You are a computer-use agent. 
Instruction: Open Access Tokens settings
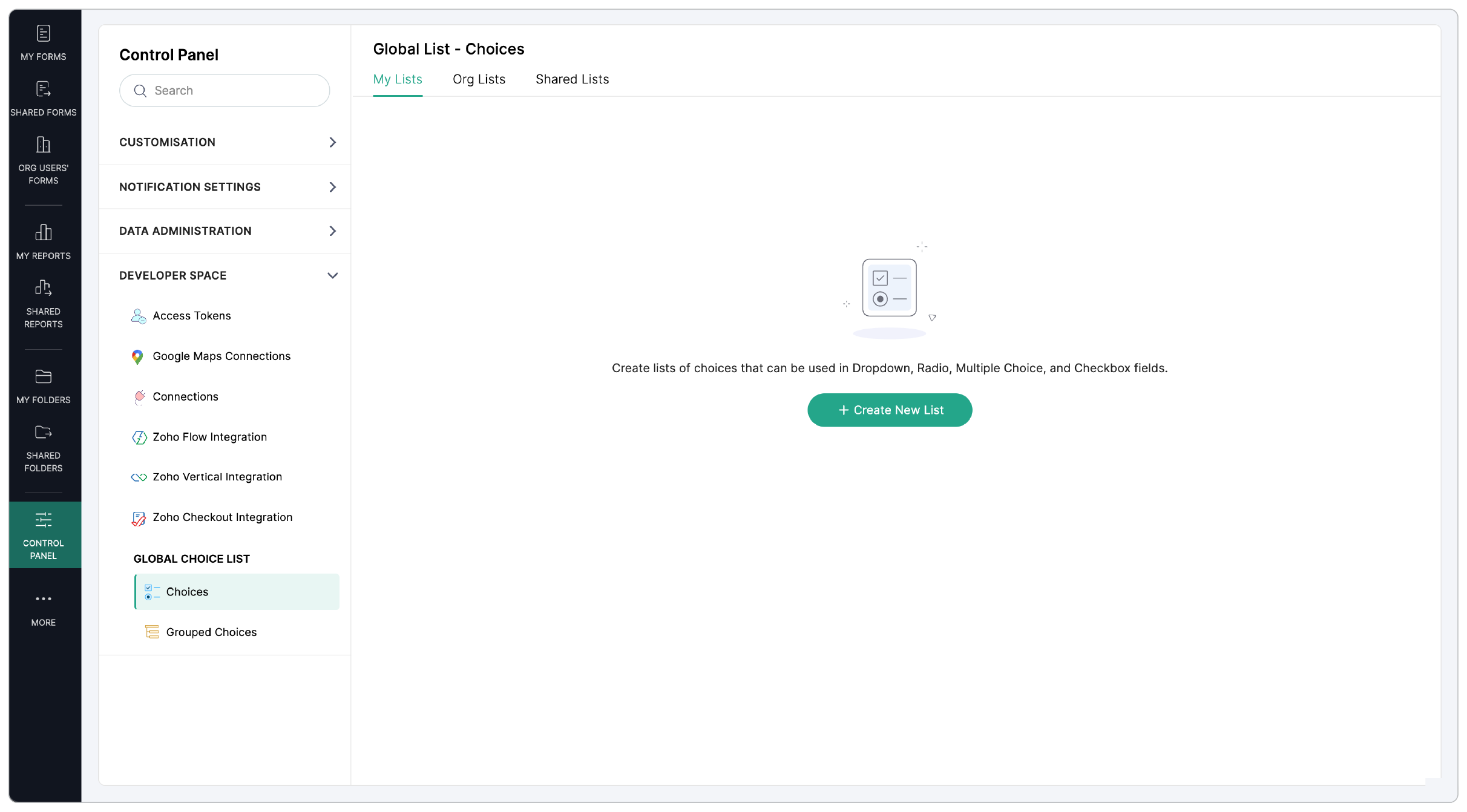(191, 316)
